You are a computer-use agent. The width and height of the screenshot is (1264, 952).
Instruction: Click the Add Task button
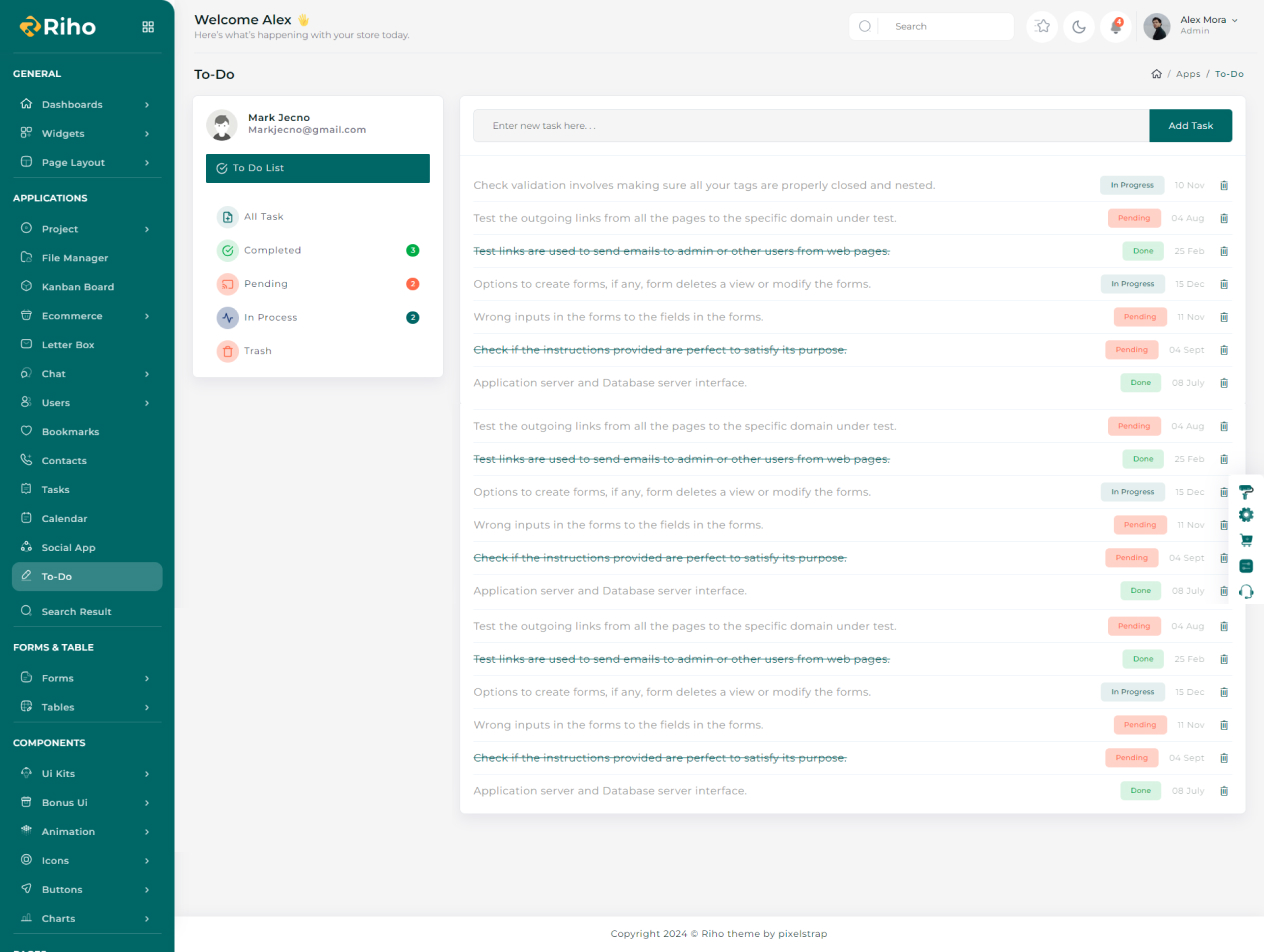(x=1190, y=126)
